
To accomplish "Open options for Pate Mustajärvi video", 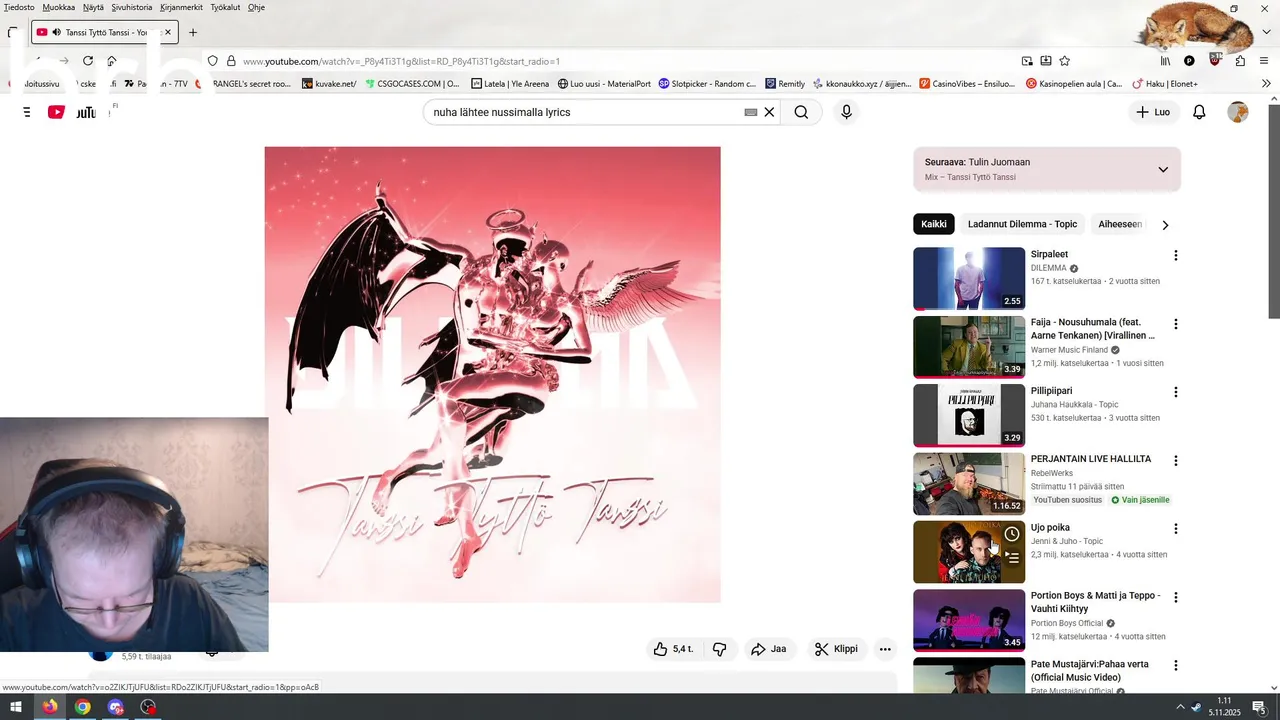I will pos(1176,665).
